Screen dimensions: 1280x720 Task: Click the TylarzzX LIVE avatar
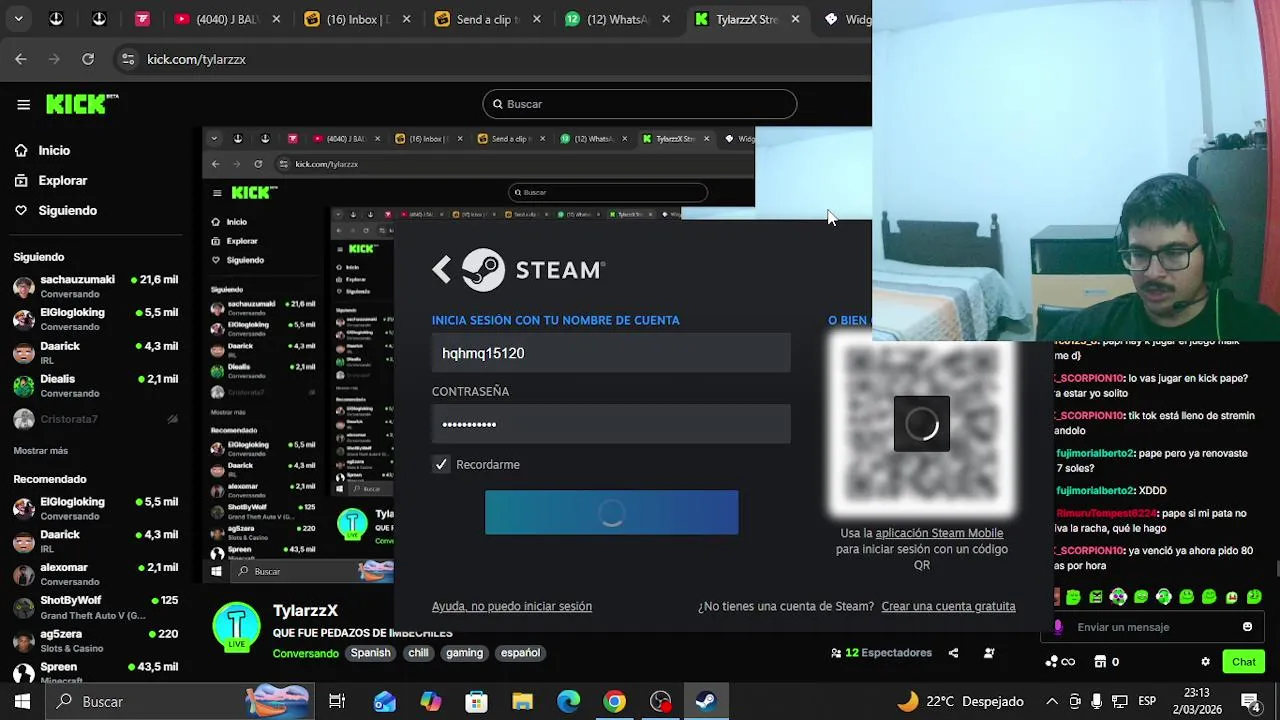point(236,627)
